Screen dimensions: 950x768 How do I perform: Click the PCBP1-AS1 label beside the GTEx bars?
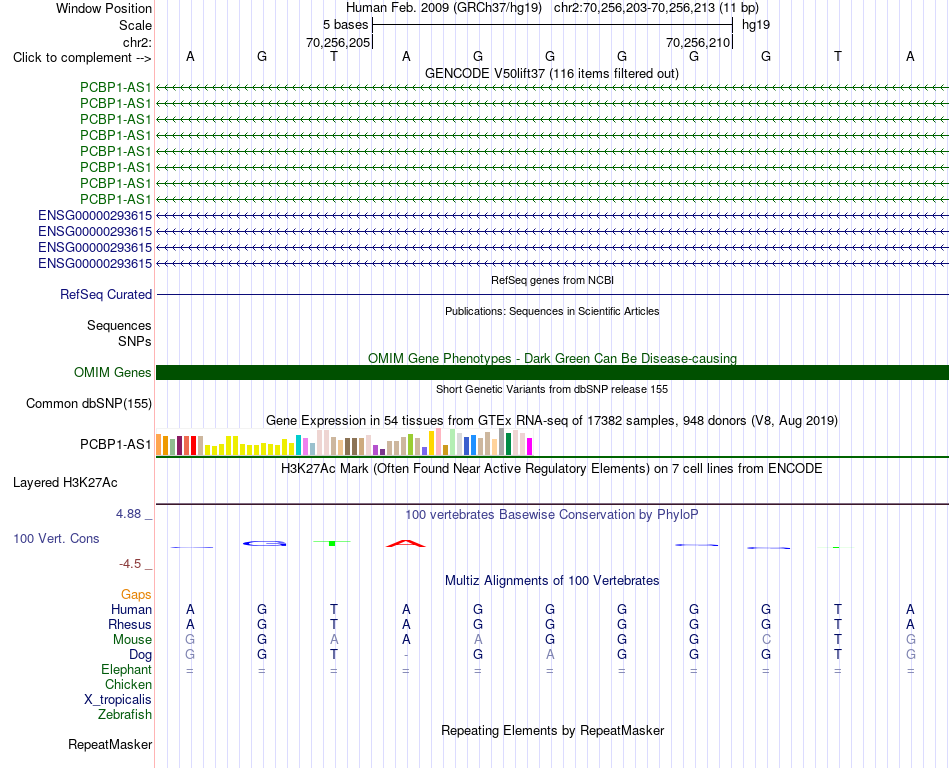coord(115,445)
